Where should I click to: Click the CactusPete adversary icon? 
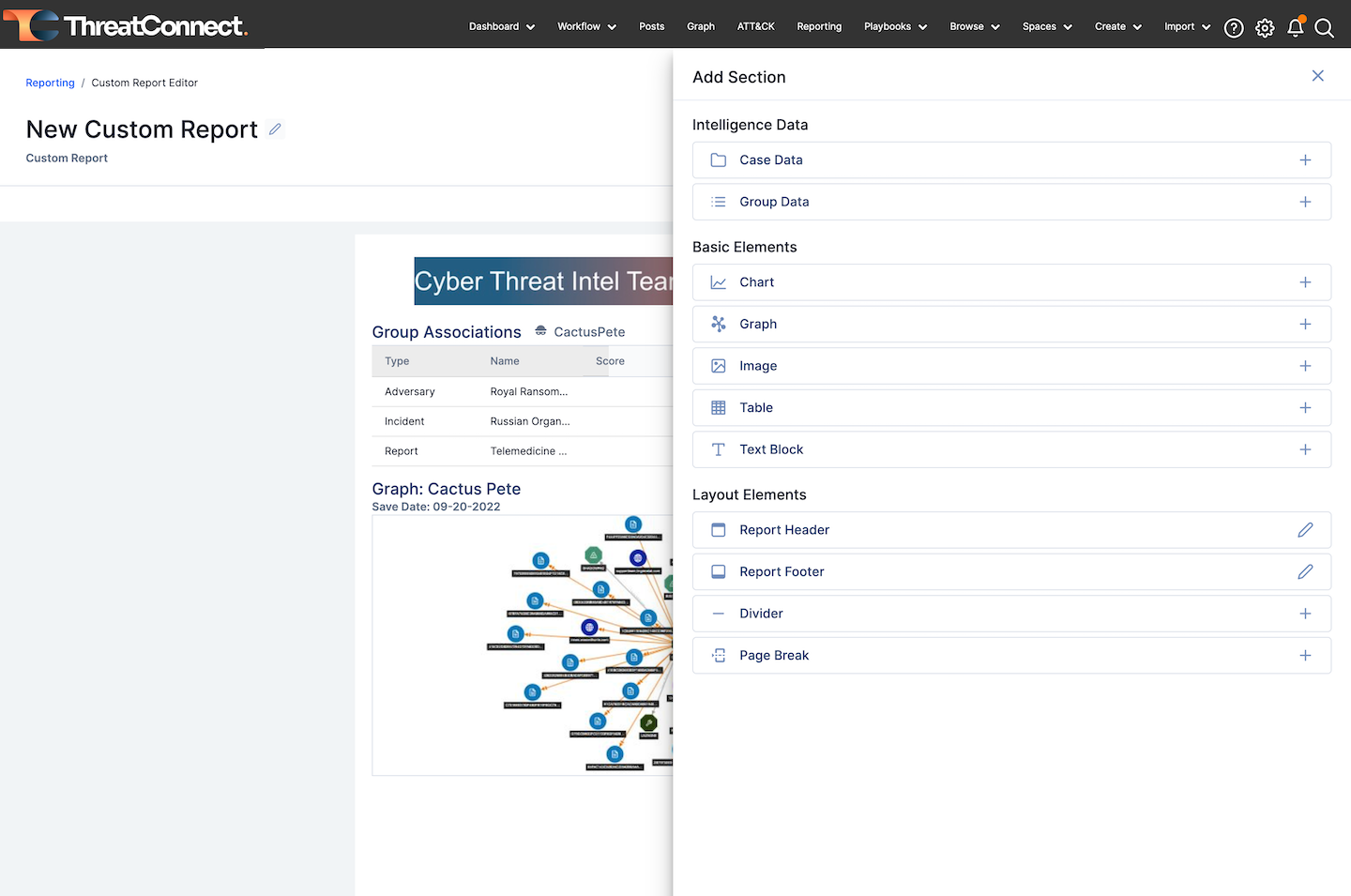[540, 330]
